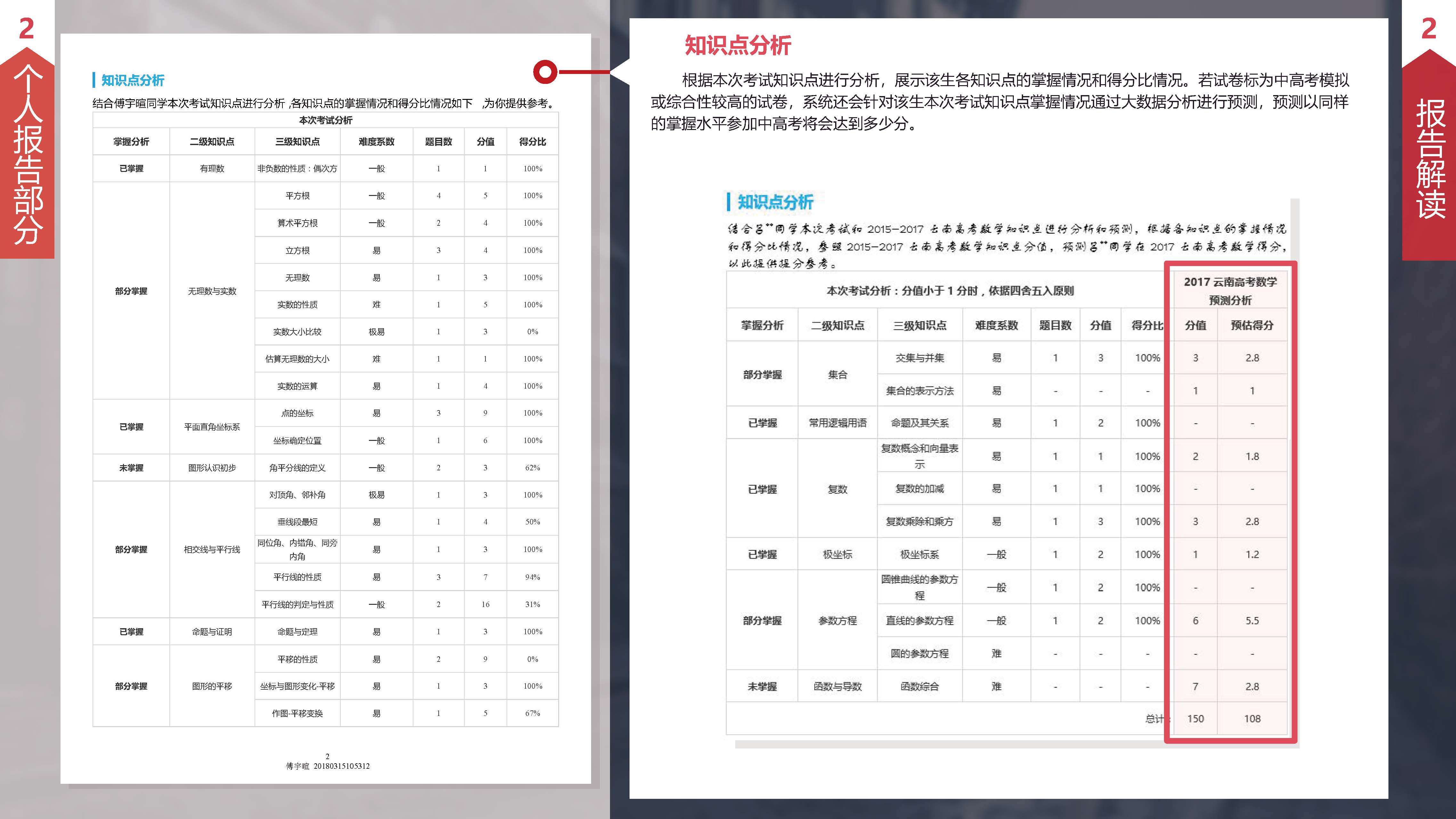The height and width of the screenshot is (819, 1456).
Task: Select the 62% score ratio value
Action: (533, 468)
